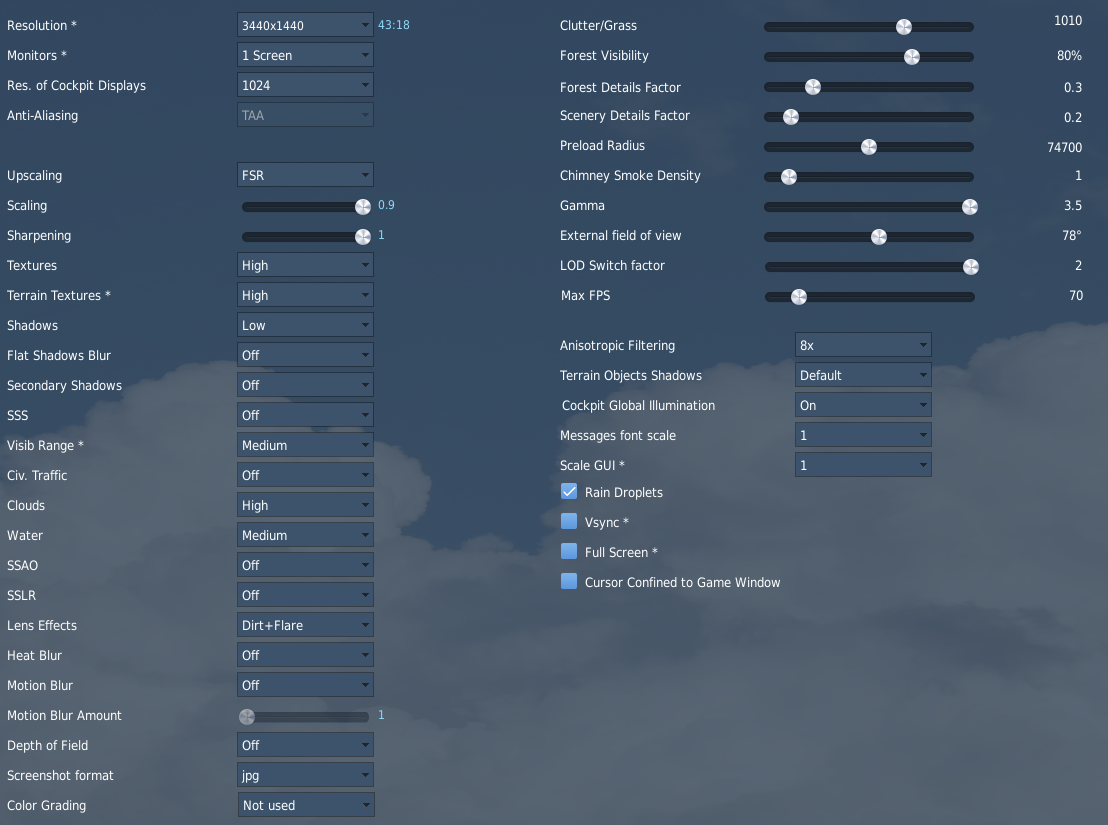Open the Terrain Objects Shadows dropdown
Image resolution: width=1108 pixels, height=825 pixels.
click(863, 375)
